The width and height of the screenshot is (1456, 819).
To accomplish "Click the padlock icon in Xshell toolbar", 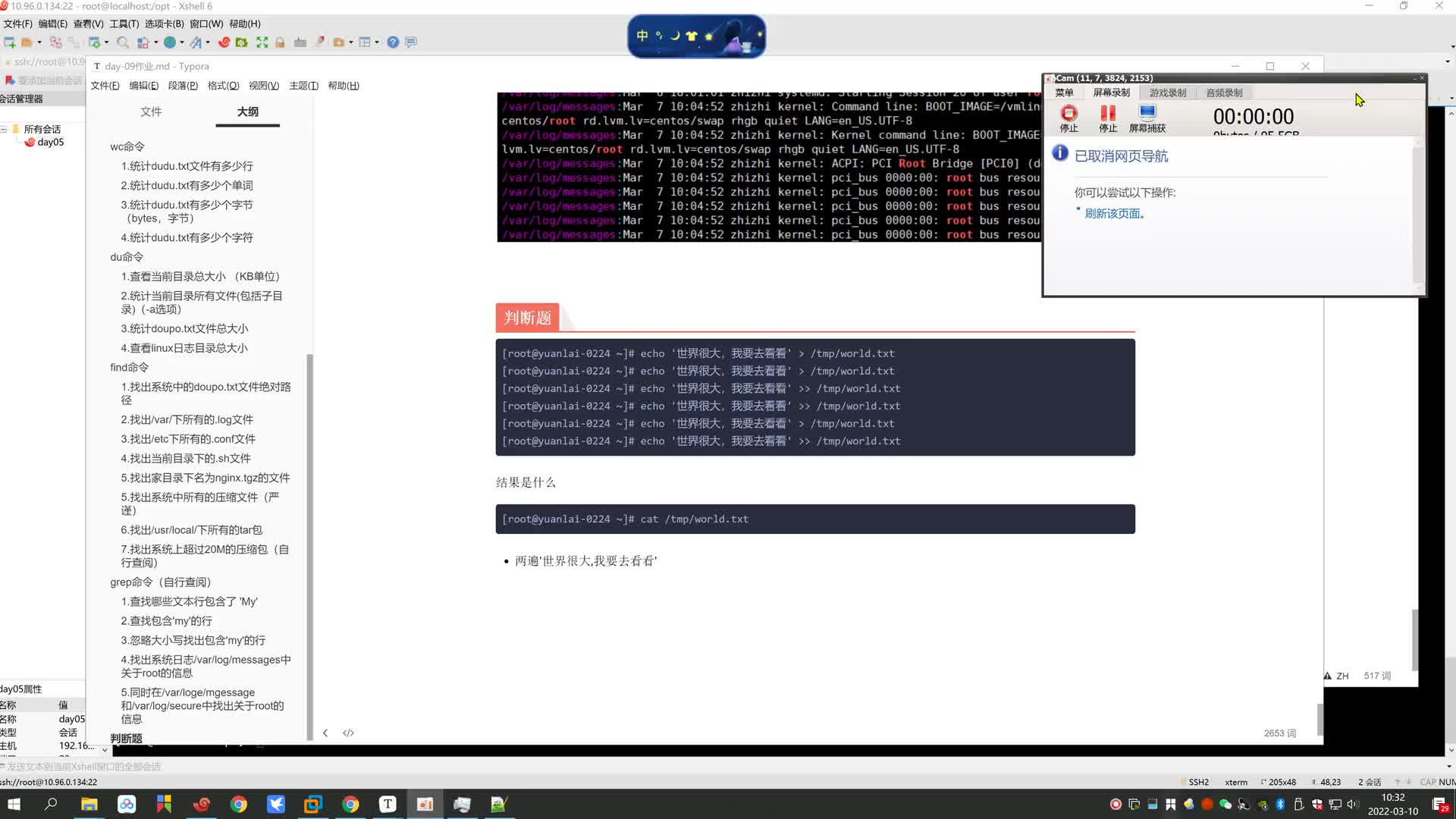I will (x=281, y=42).
